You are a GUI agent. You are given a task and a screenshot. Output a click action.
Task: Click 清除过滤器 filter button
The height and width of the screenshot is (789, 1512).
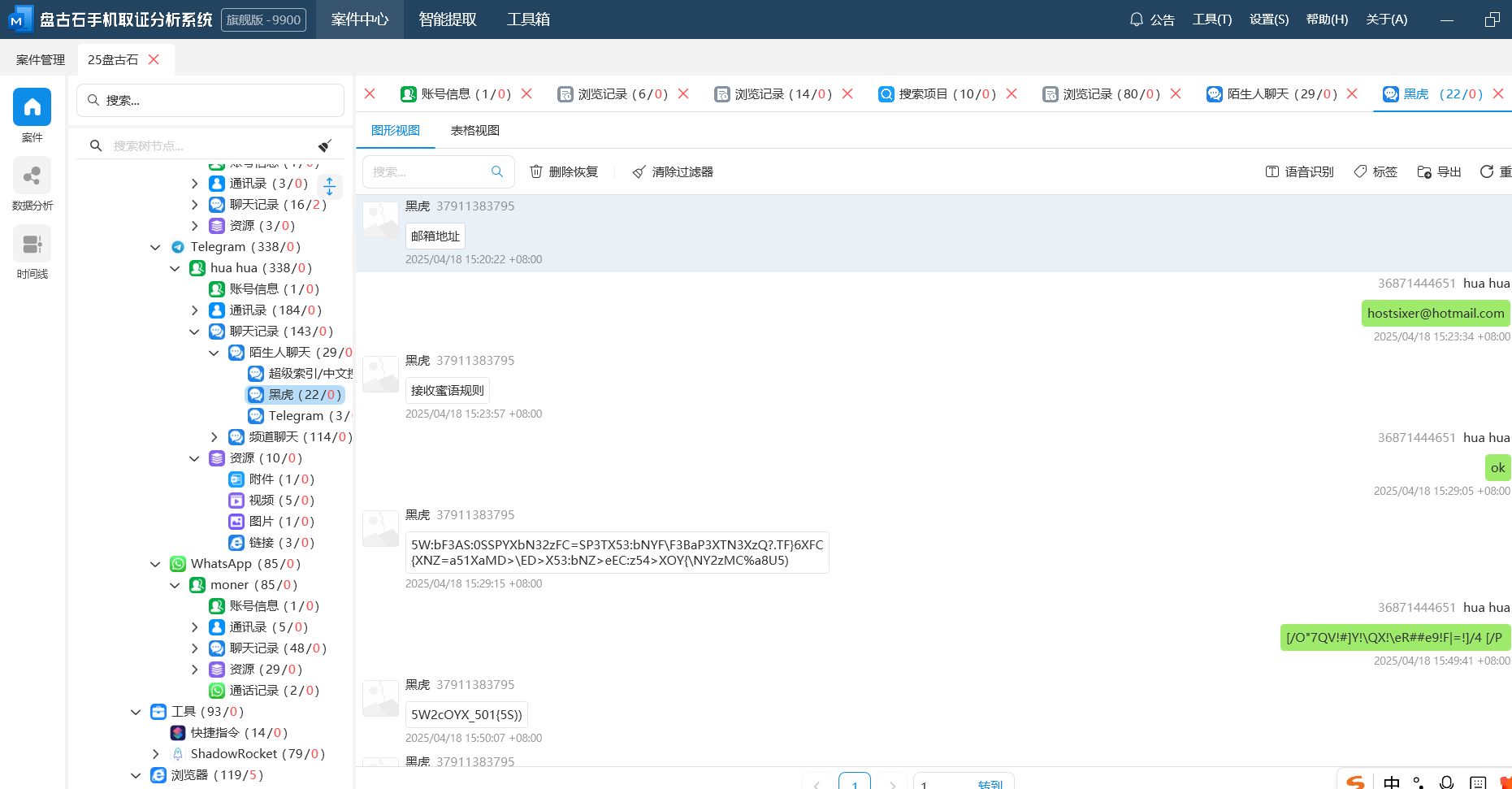(x=673, y=171)
